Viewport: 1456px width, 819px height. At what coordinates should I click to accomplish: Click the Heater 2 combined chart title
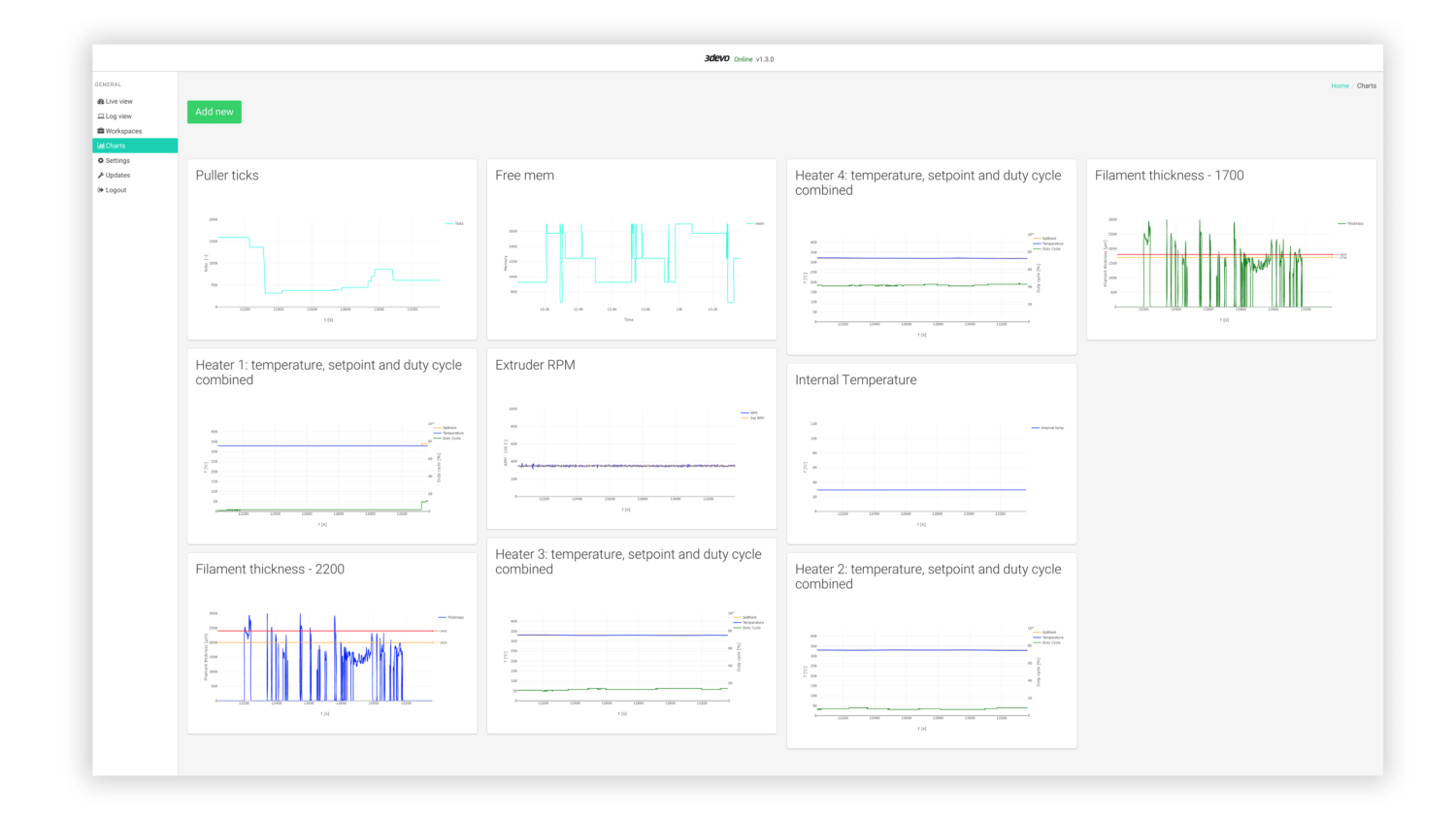pos(928,577)
